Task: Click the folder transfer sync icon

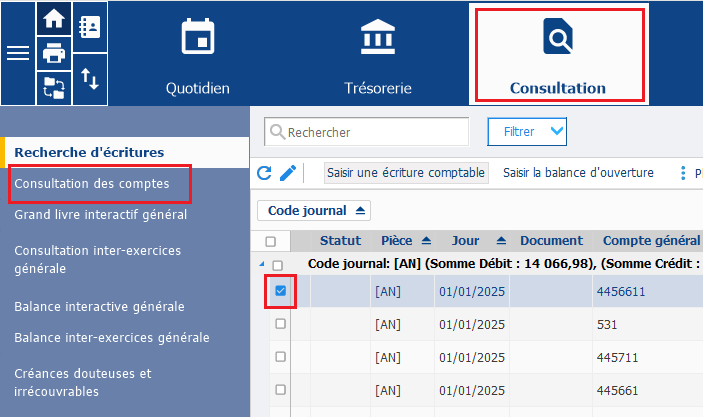Action: [53, 88]
